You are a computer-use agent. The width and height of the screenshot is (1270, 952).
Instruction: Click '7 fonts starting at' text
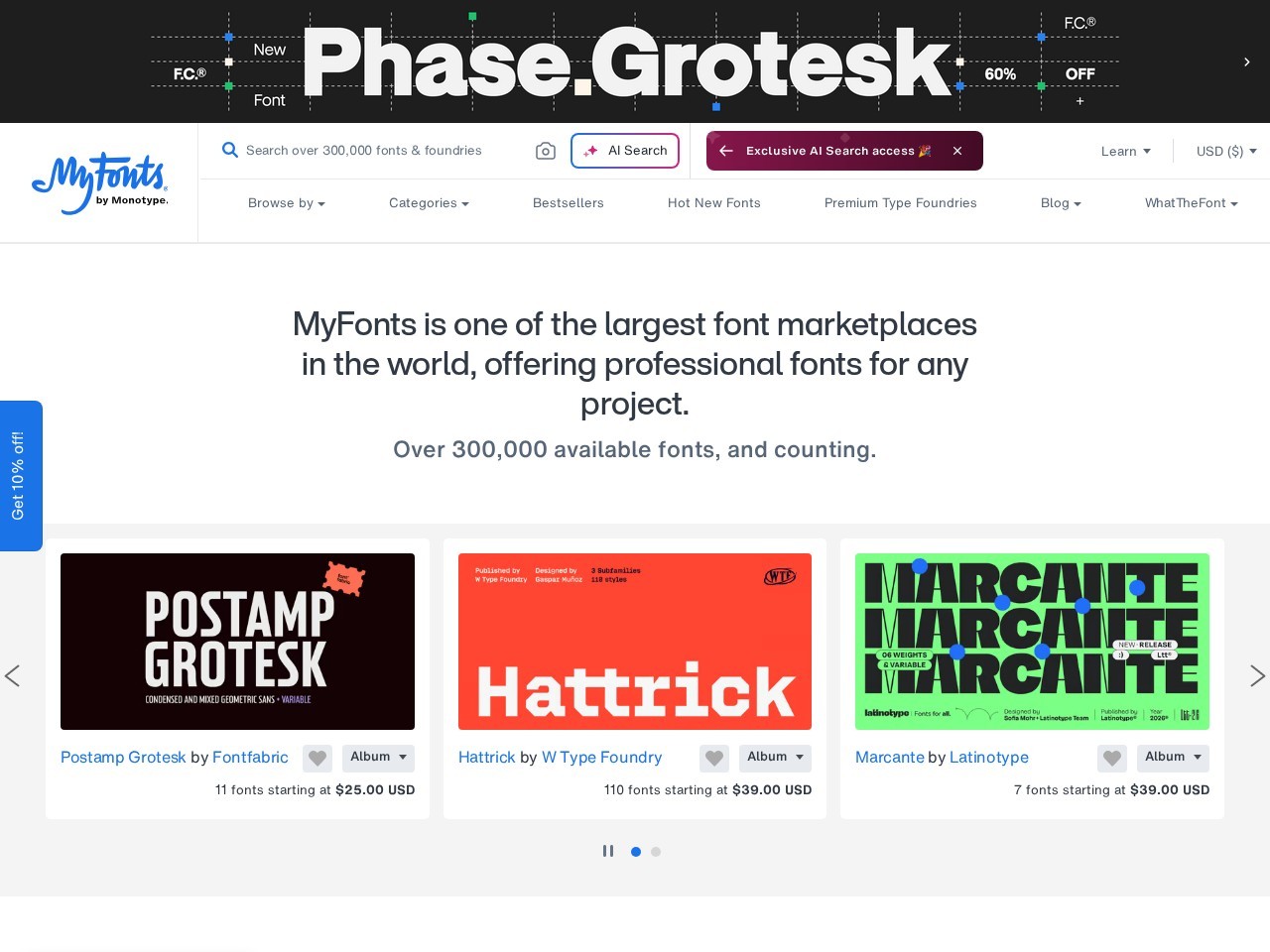[x=1070, y=790]
